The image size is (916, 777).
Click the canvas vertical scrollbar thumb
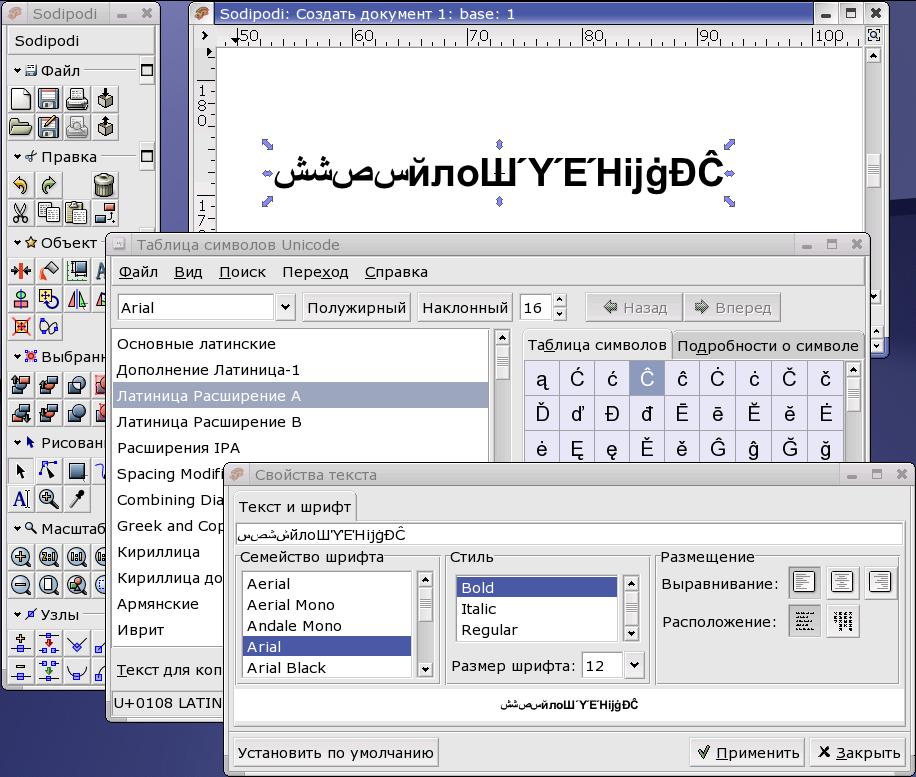[873, 171]
